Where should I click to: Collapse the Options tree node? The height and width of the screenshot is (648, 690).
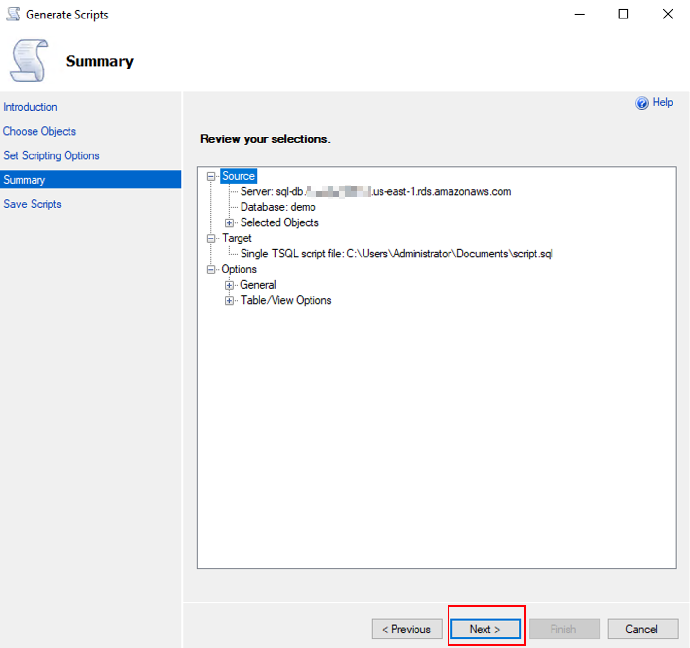pos(211,270)
